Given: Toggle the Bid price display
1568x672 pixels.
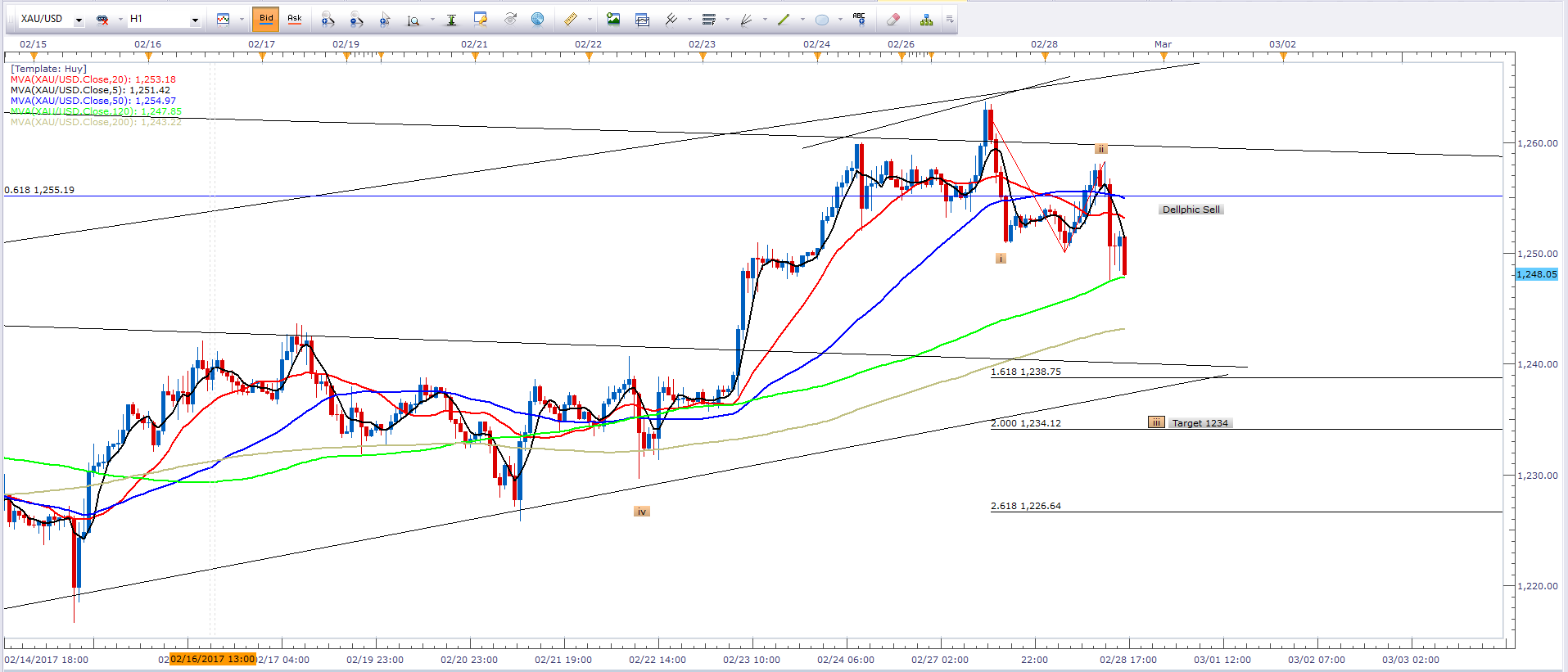Looking at the screenshot, I should pos(266,19).
